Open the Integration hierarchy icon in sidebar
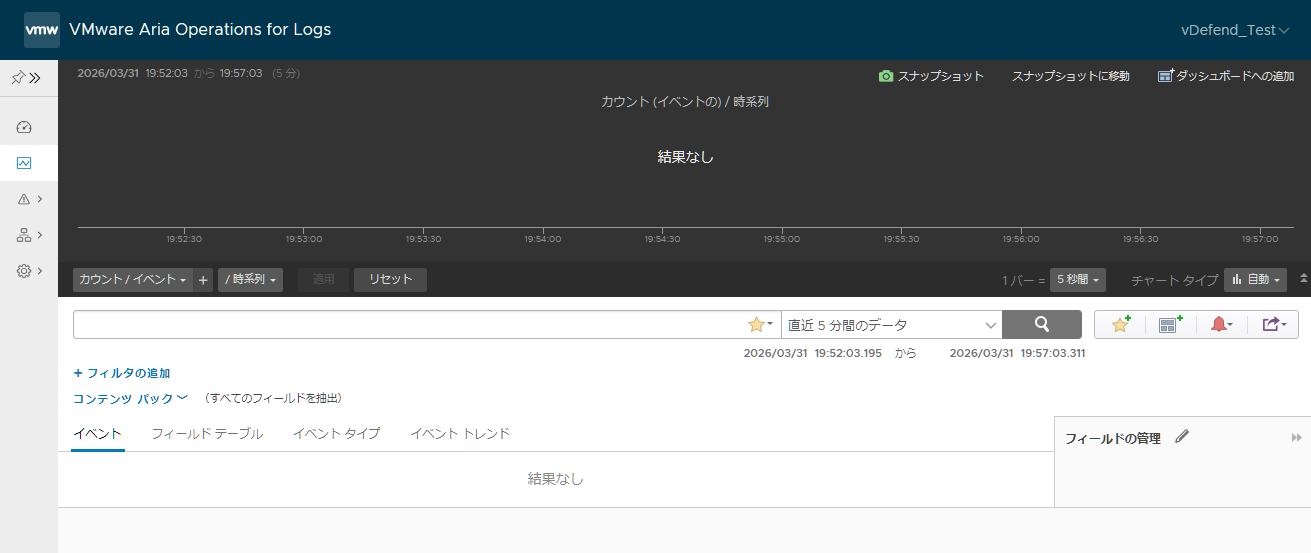This screenshot has height=553, width=1311. [24, 235]
